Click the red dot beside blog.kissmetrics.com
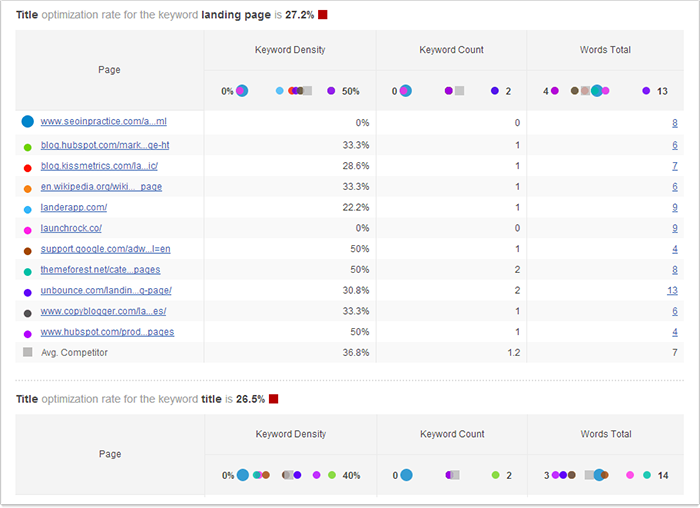This screenshot has width=700, height=508. [x=27, y=167]
